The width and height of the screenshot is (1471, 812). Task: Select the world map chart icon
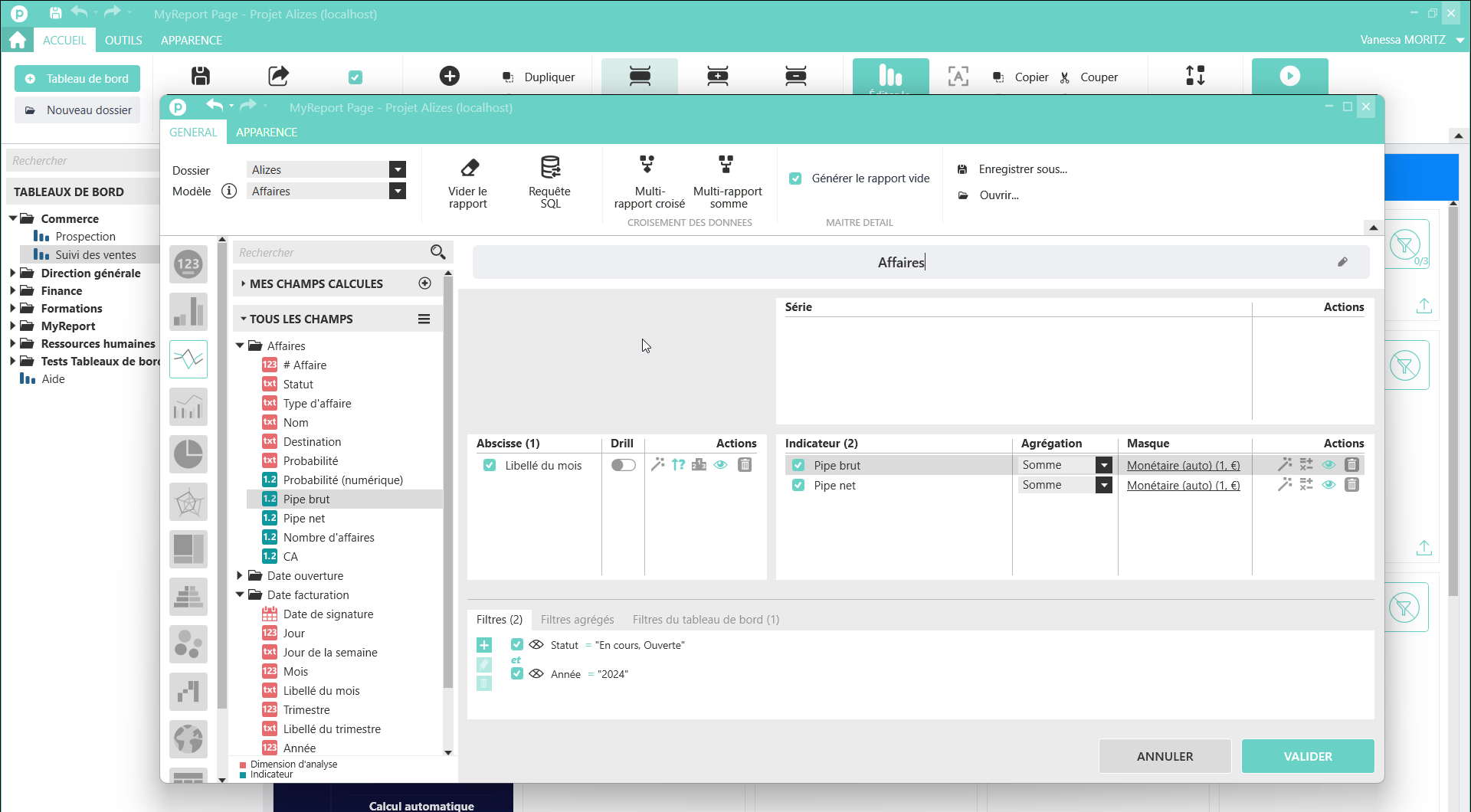point(188,739)
